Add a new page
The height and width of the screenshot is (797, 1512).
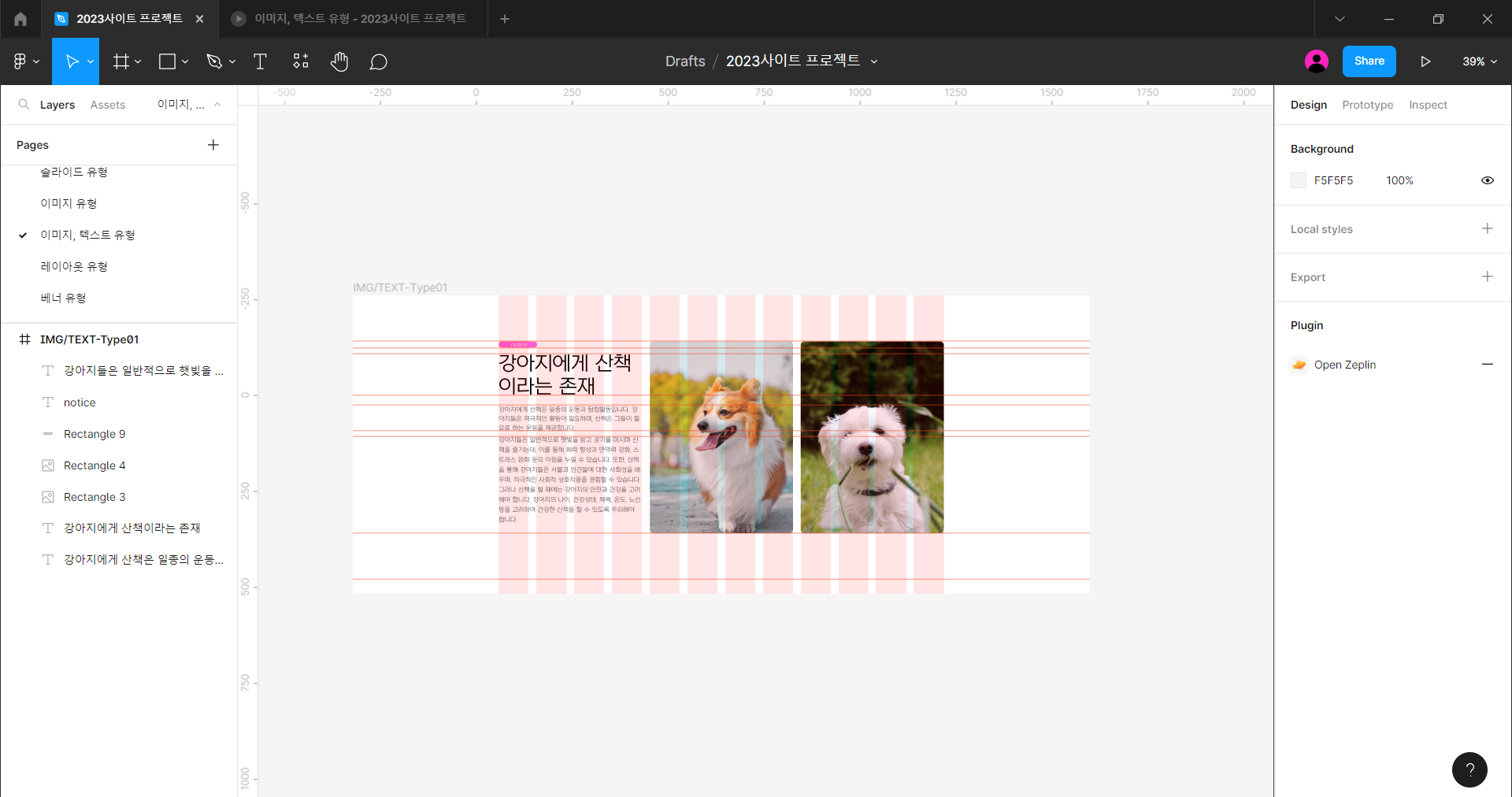pos(213,145)
